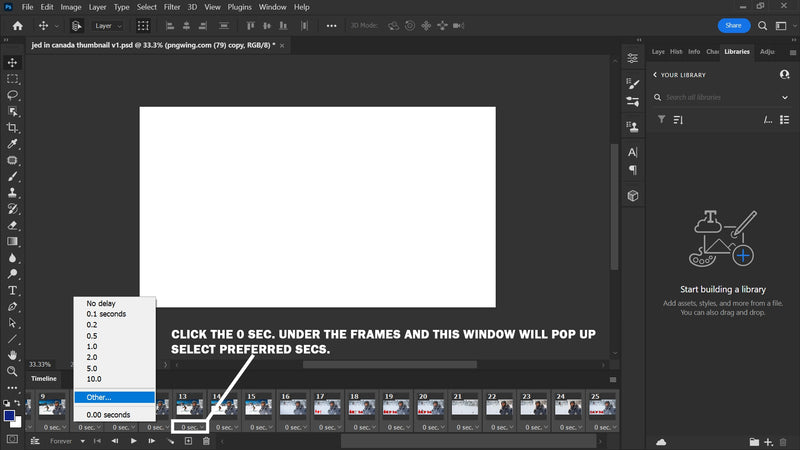800x450 pixels.
Task: Toggle Quick Mask mode icon
Action: (x=12, y=438)
